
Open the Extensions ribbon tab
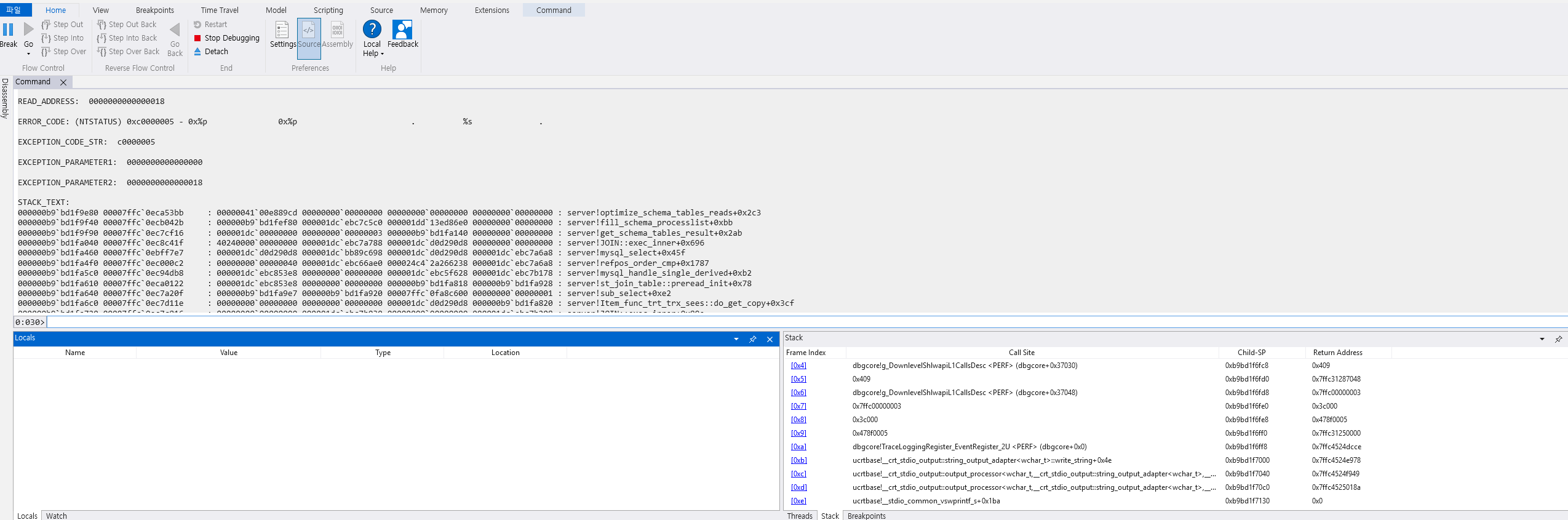(492, 10)
